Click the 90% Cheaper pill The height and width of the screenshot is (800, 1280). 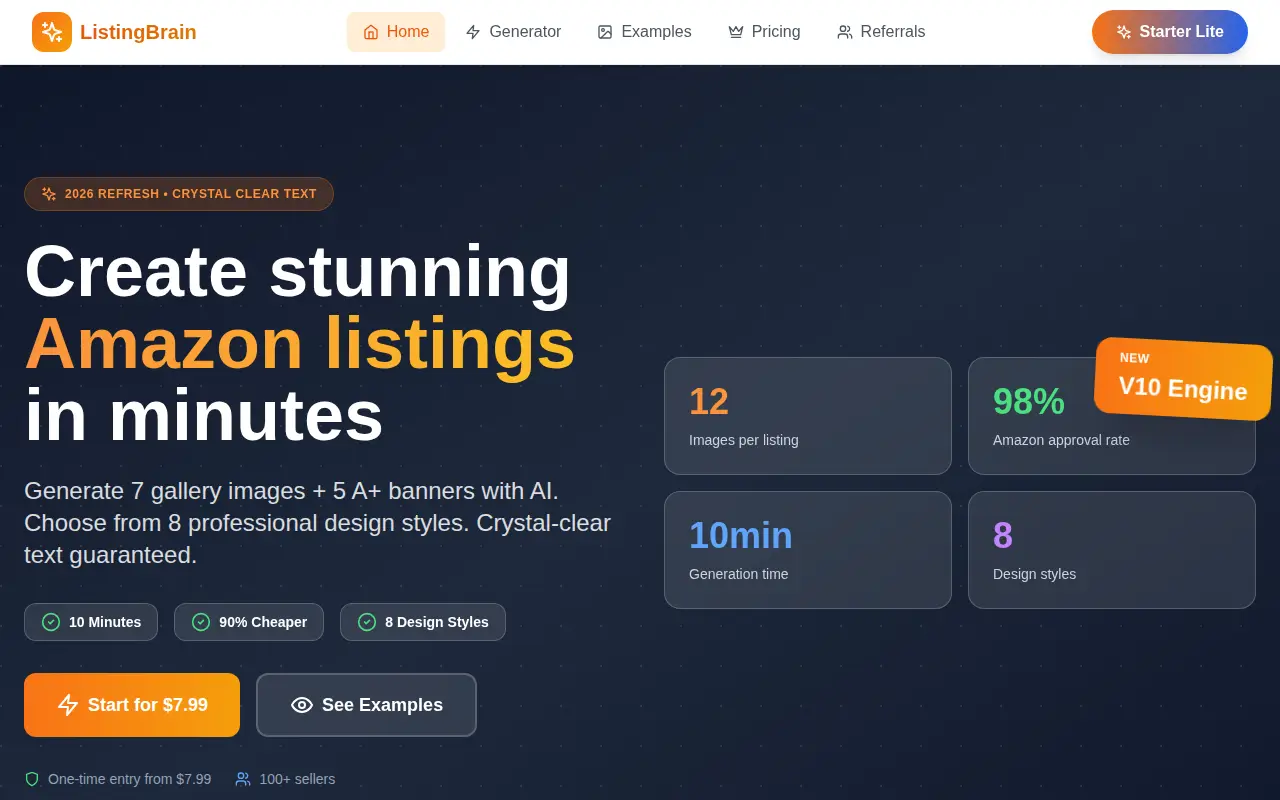click(x=249, y=622)
